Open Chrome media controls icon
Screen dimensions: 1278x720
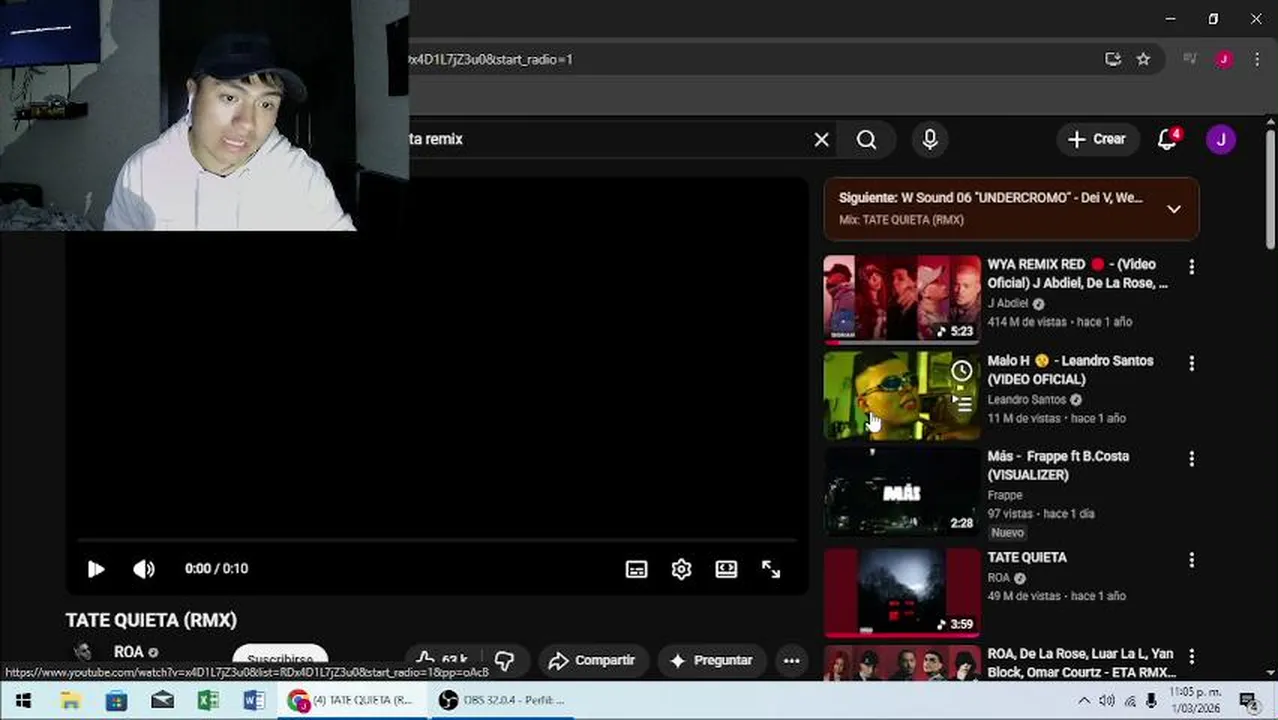click(1190, 59)
